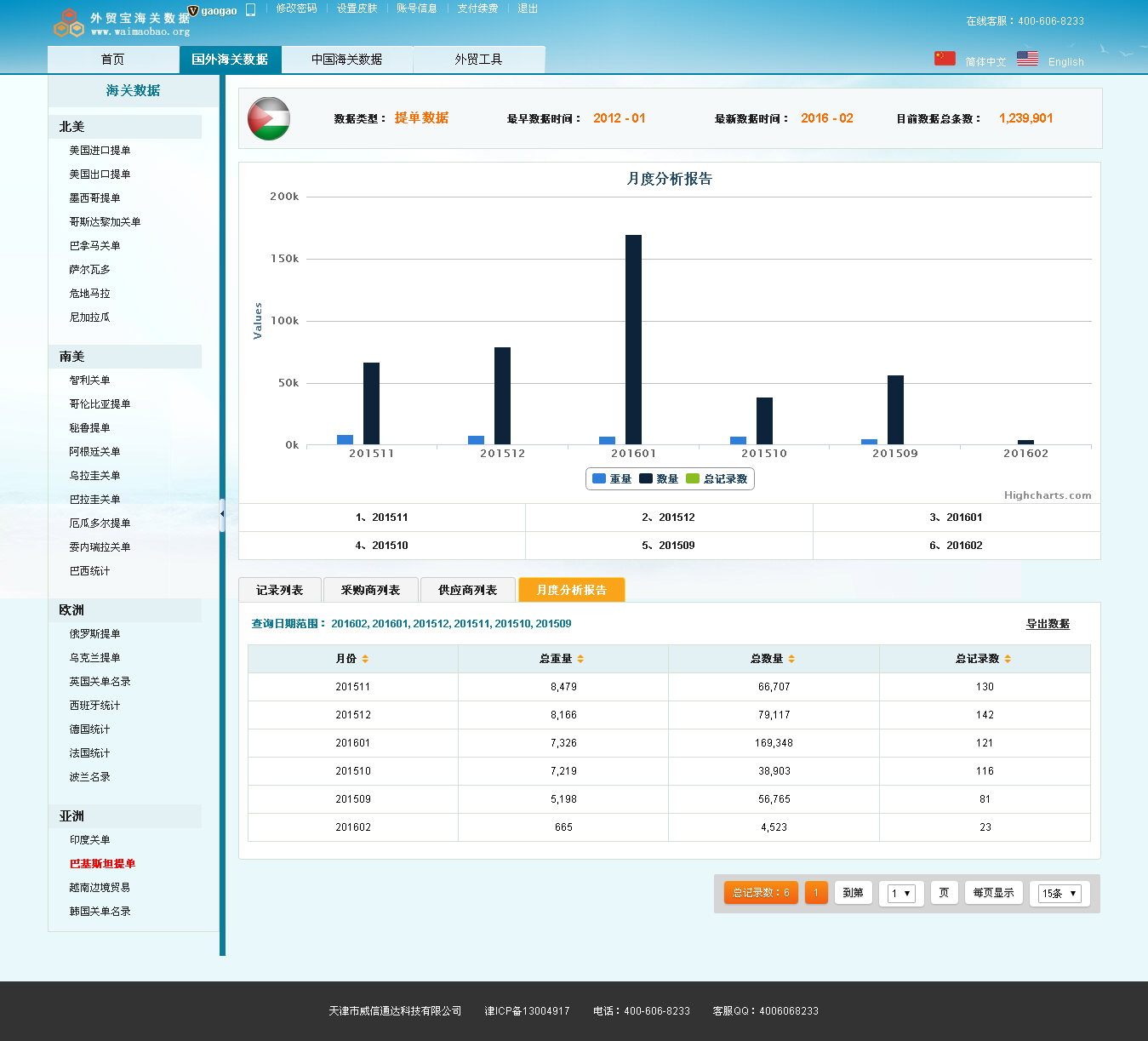Switch to 供应商列表 tab
The width and height of the screenshot is (1148, 1041).
point(467,590)
